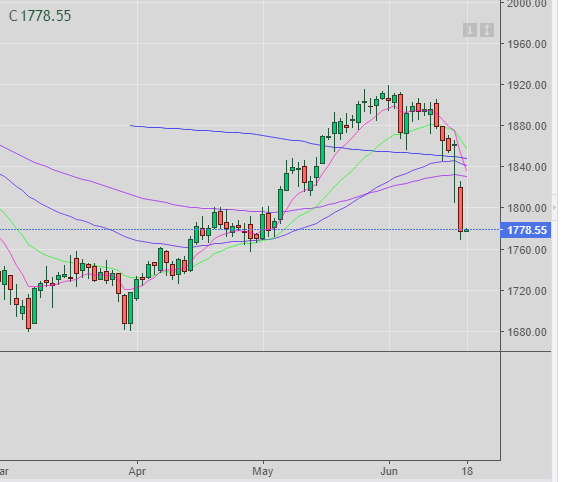
Task: Click the 1880.00 price axis label
Action: (x=526, y=126)
